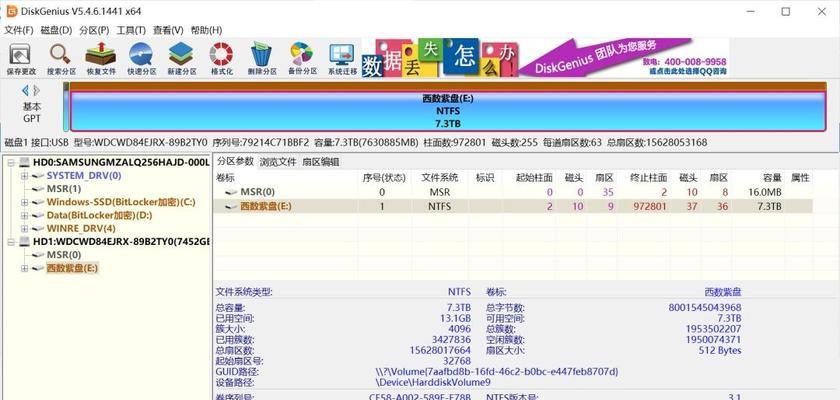Screen dimensions: 840x400
Task: Click the 总扇区数 value 15628017664
Action: [440, 350]
